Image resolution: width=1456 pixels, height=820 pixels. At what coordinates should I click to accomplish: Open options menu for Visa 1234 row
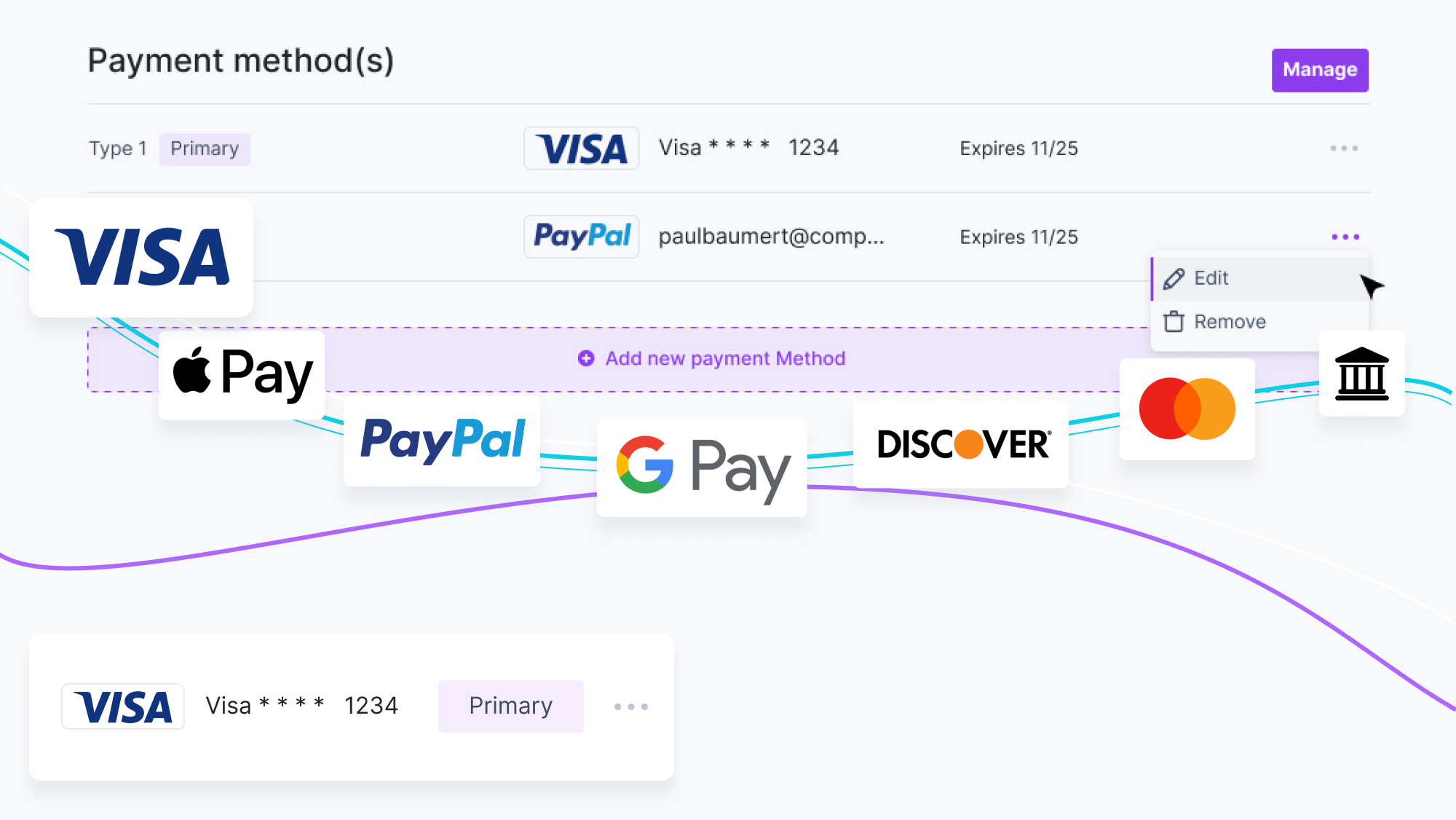click(1344, 149)
